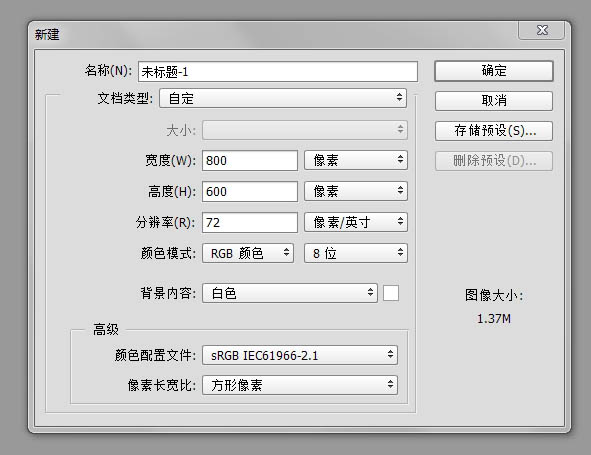The image size is (591, 455).
Task: Click the 确定 button
Action: (x=494, y=71)
